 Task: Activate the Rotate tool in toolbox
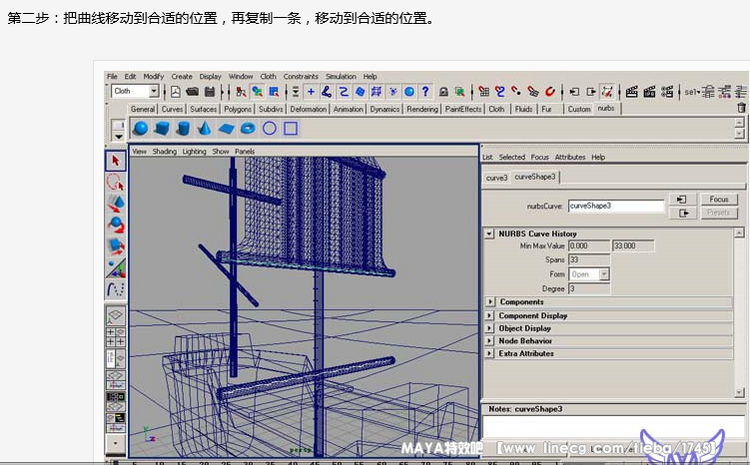[116, 224]
